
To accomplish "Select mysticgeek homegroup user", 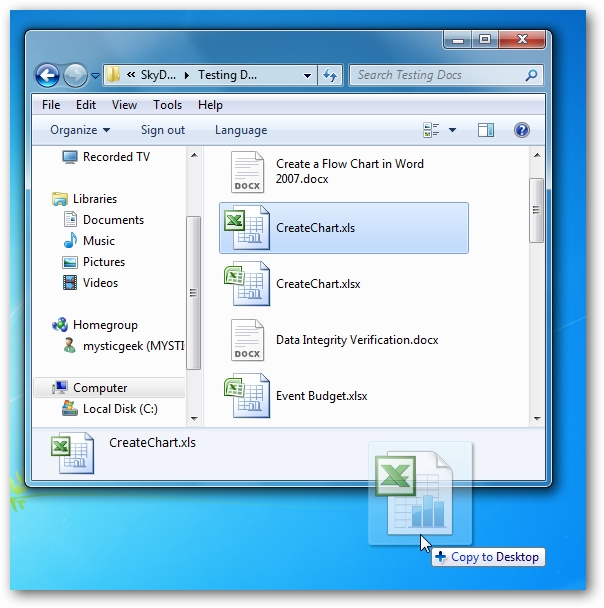I will point(133,345).
